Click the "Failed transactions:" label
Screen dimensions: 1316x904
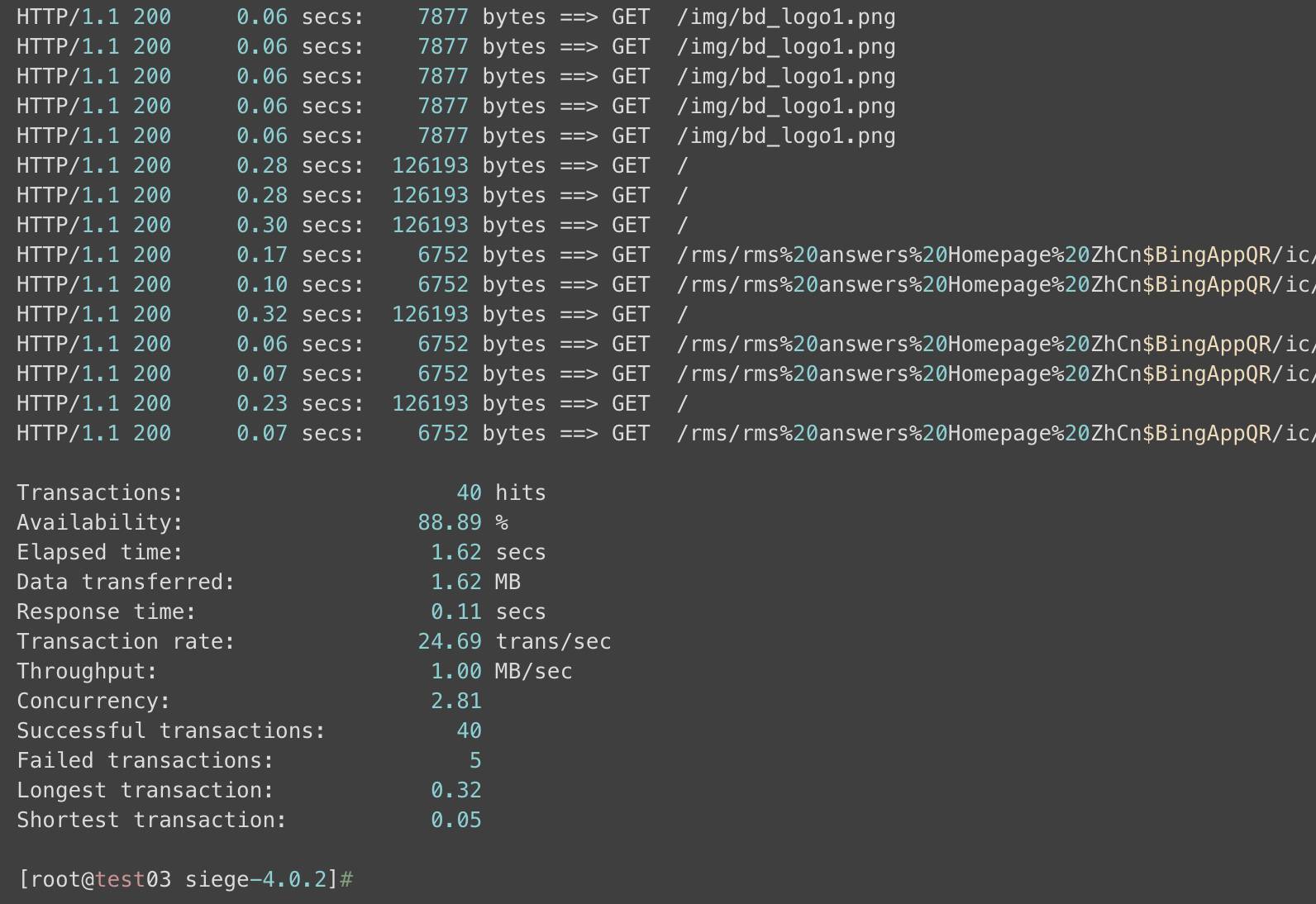(x=145, y=760)
